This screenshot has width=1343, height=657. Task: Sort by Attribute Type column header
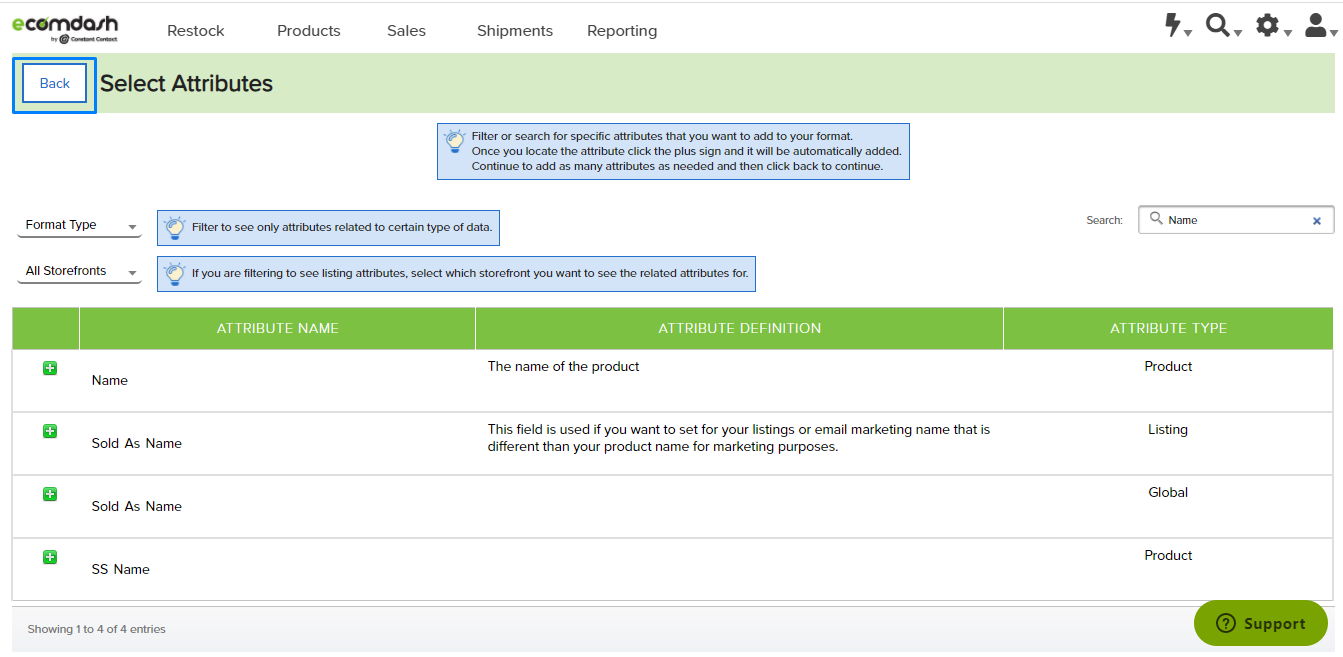pos(1168,328)
